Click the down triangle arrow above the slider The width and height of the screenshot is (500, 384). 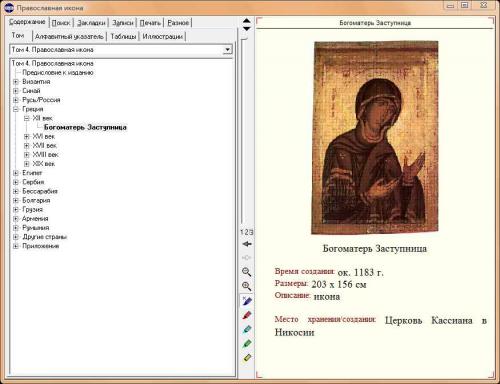click(x=247, y=29)
